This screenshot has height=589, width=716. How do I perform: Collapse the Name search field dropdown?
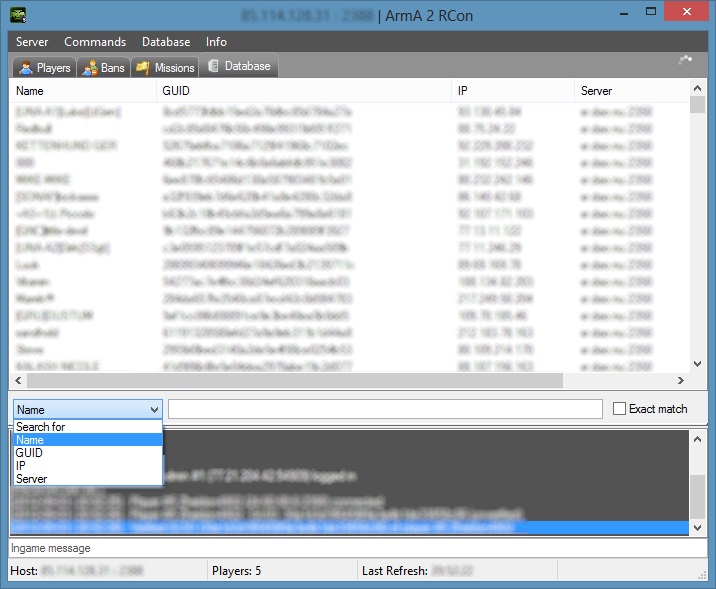click(x=155, y=410)
